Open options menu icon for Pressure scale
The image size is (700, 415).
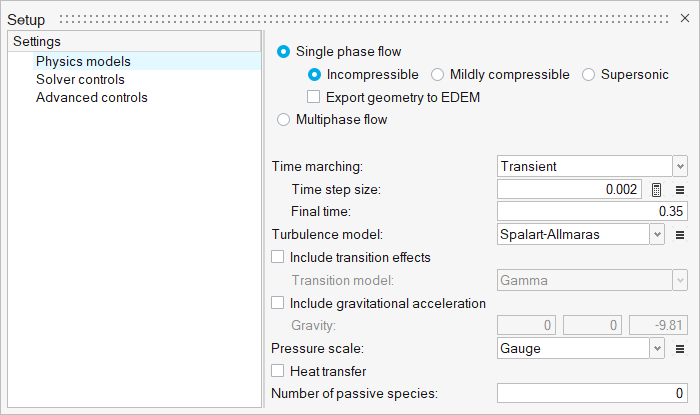pyautogui.click(x=680, y=349)
